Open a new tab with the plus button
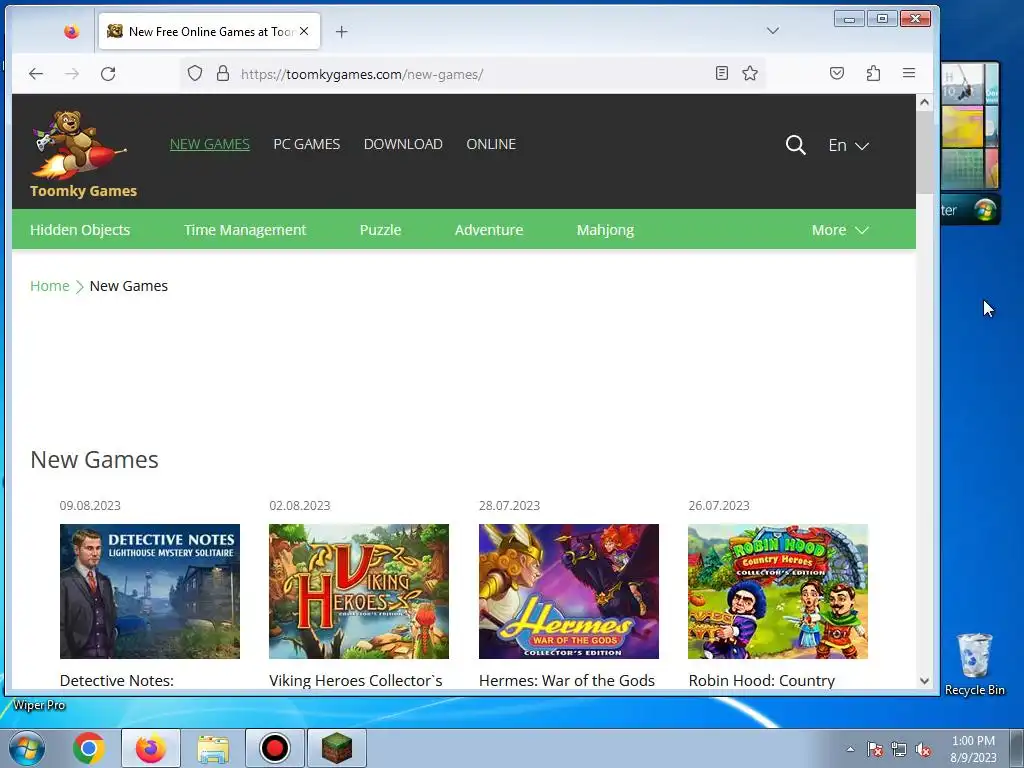This screenshot has height=768, width=1024. tap(342, 31)
